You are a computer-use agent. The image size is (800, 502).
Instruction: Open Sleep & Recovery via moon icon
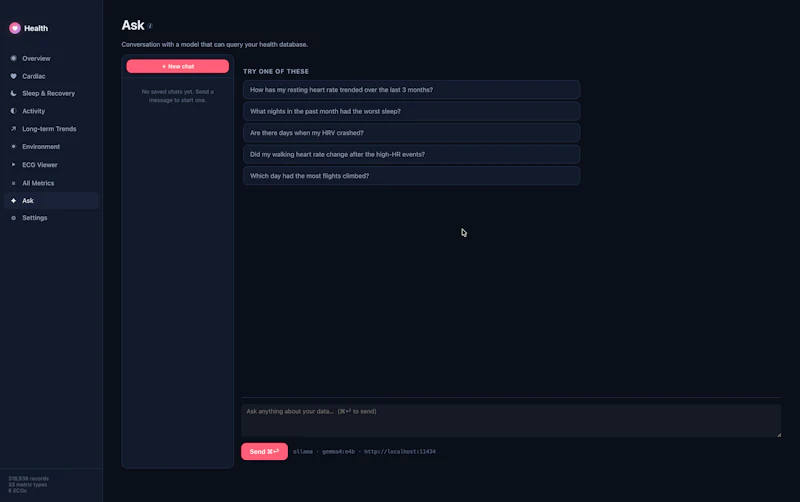[x=13, y=93]
